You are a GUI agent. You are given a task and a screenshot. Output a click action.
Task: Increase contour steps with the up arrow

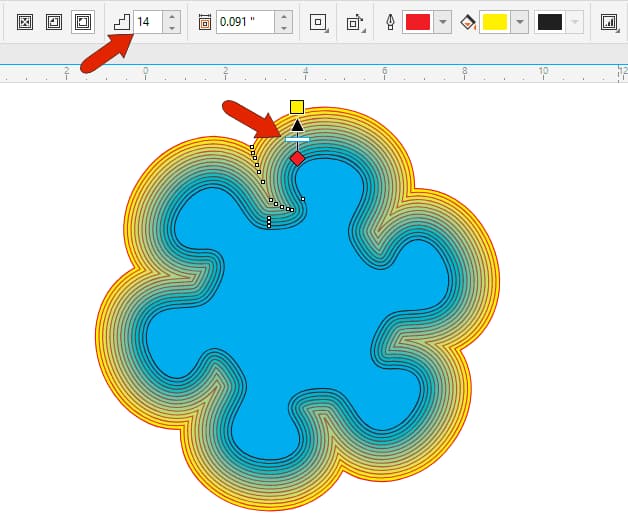[172, 16]
